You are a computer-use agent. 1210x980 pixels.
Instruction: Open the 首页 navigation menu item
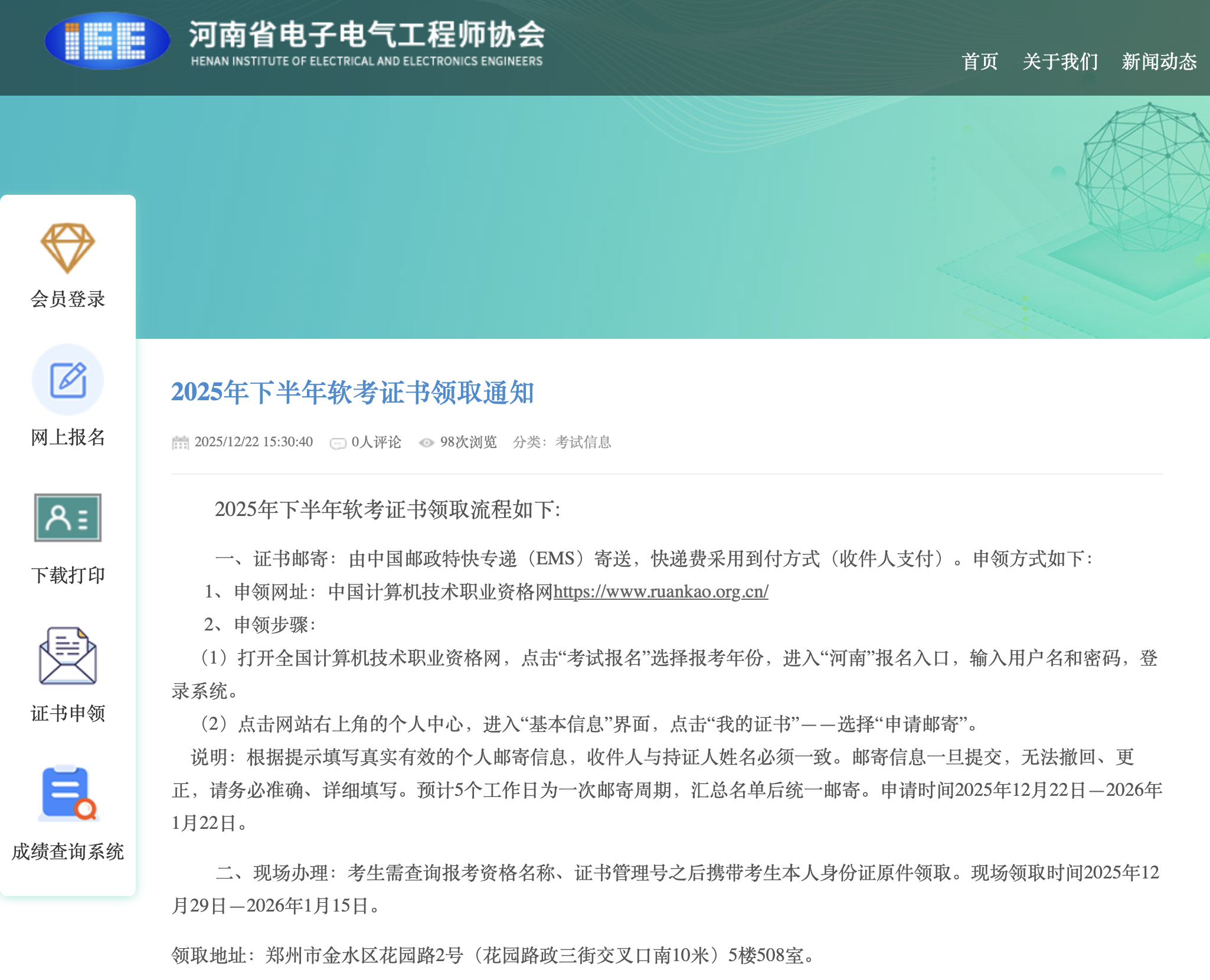coord(979,61)
